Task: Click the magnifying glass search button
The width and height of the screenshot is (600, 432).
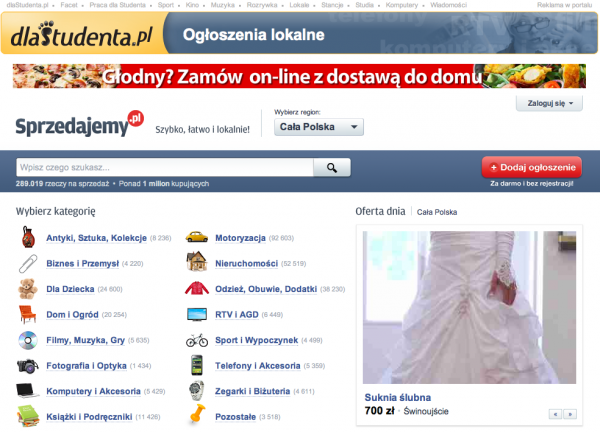Action: pos(332,168)
